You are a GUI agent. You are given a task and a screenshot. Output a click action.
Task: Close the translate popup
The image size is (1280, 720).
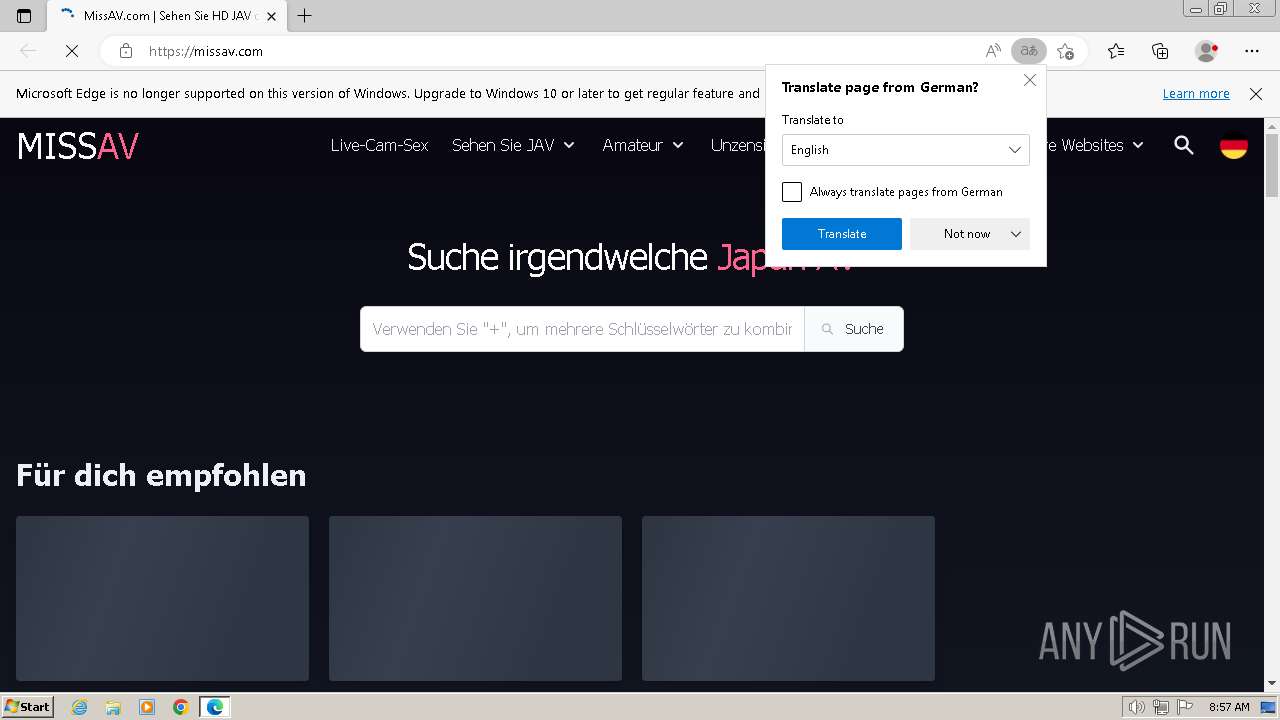pos(1030,80)
